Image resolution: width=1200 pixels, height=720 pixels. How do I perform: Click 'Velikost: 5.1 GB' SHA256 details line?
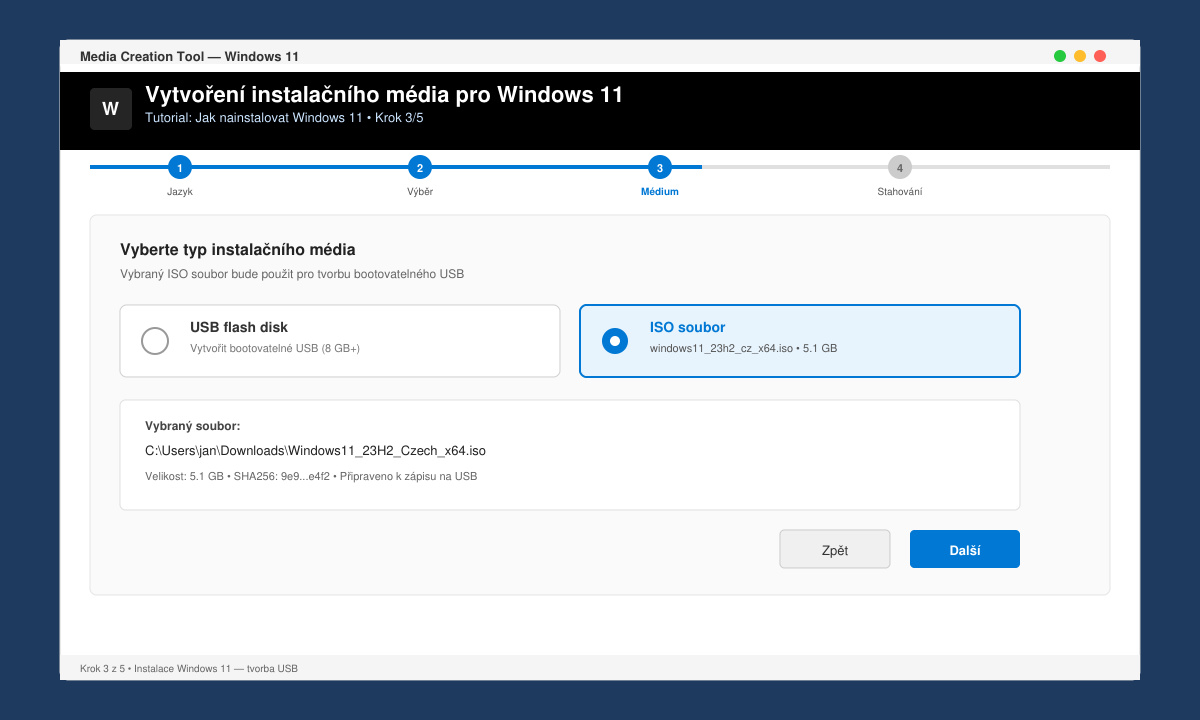pyautogui.click(x=311, y=476)
